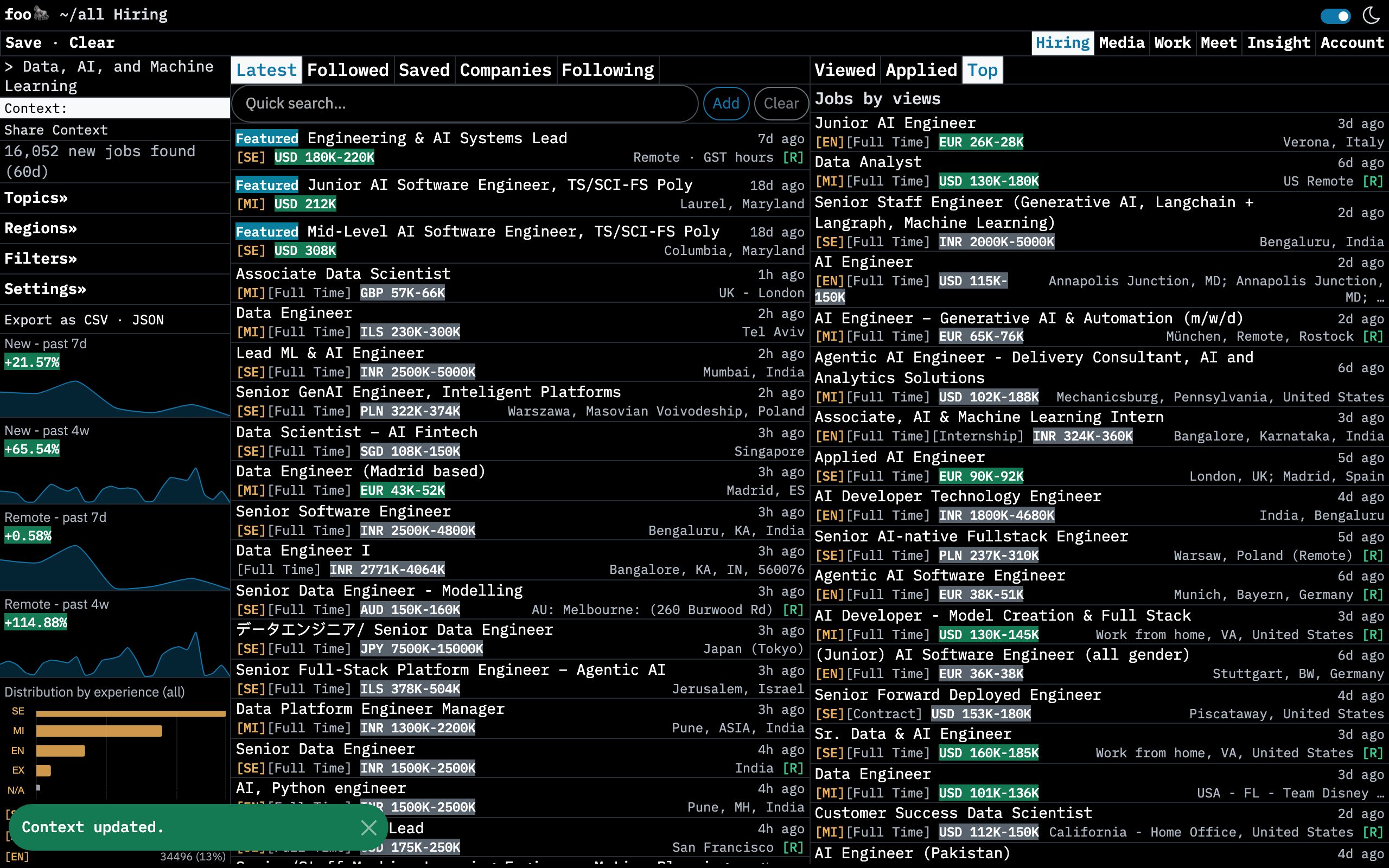
Task: Open the Applied tab
Action: pos(921,70)
